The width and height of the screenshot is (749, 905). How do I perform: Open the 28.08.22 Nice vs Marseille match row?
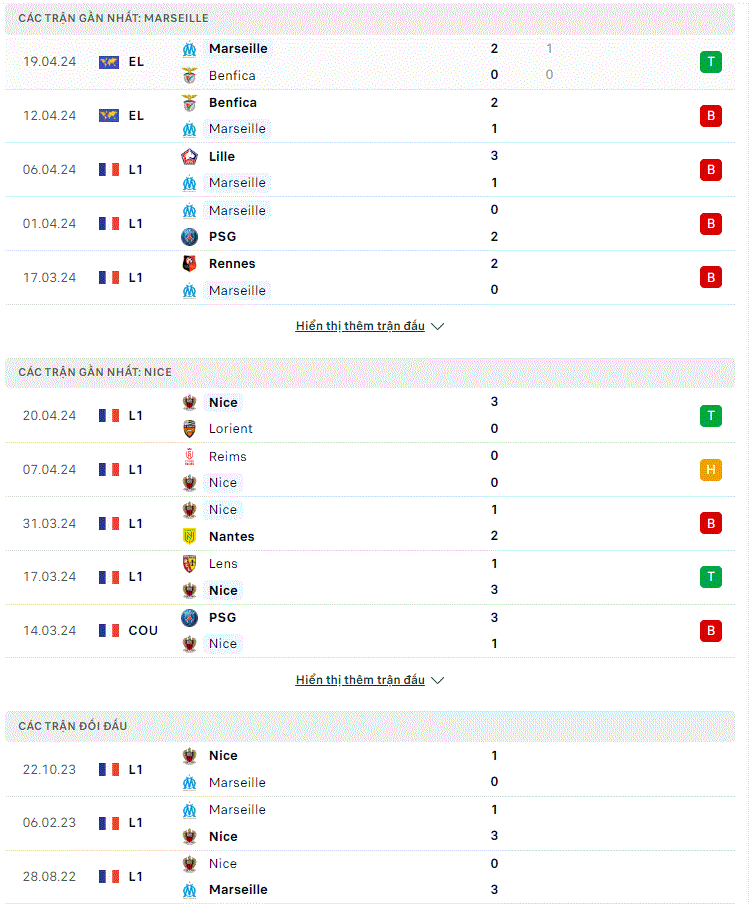point(370,877)
